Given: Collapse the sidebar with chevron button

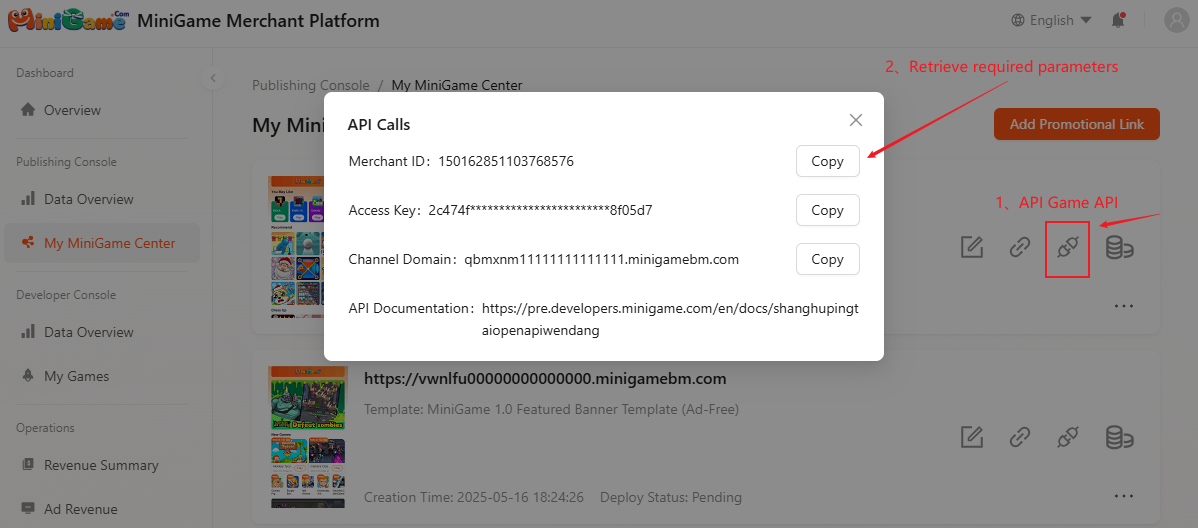Looking at the screenshot, I should 213,78.
